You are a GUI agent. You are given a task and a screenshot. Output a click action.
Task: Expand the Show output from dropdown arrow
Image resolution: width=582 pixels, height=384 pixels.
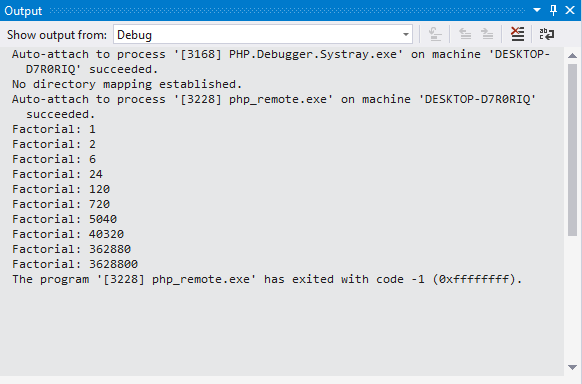pyautogui.click(x=406, y=35)
